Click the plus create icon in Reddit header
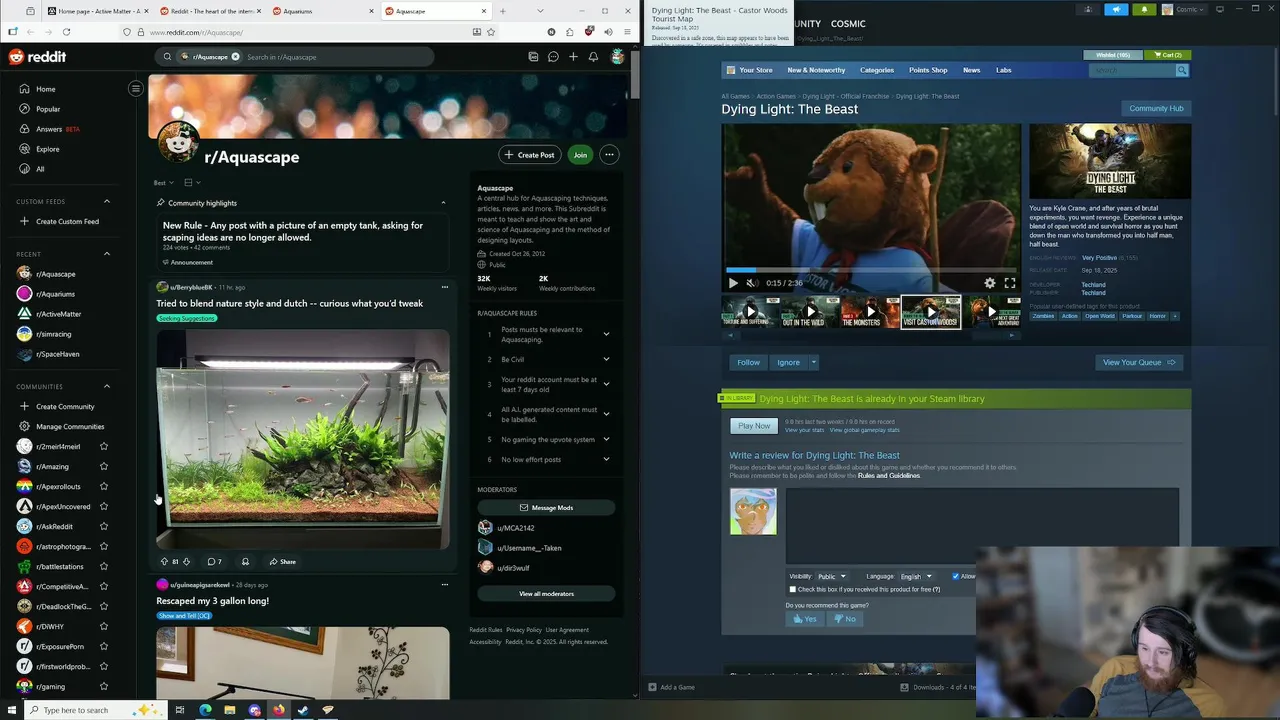This screenshot has width=1280, height=720. pos(573,57)
